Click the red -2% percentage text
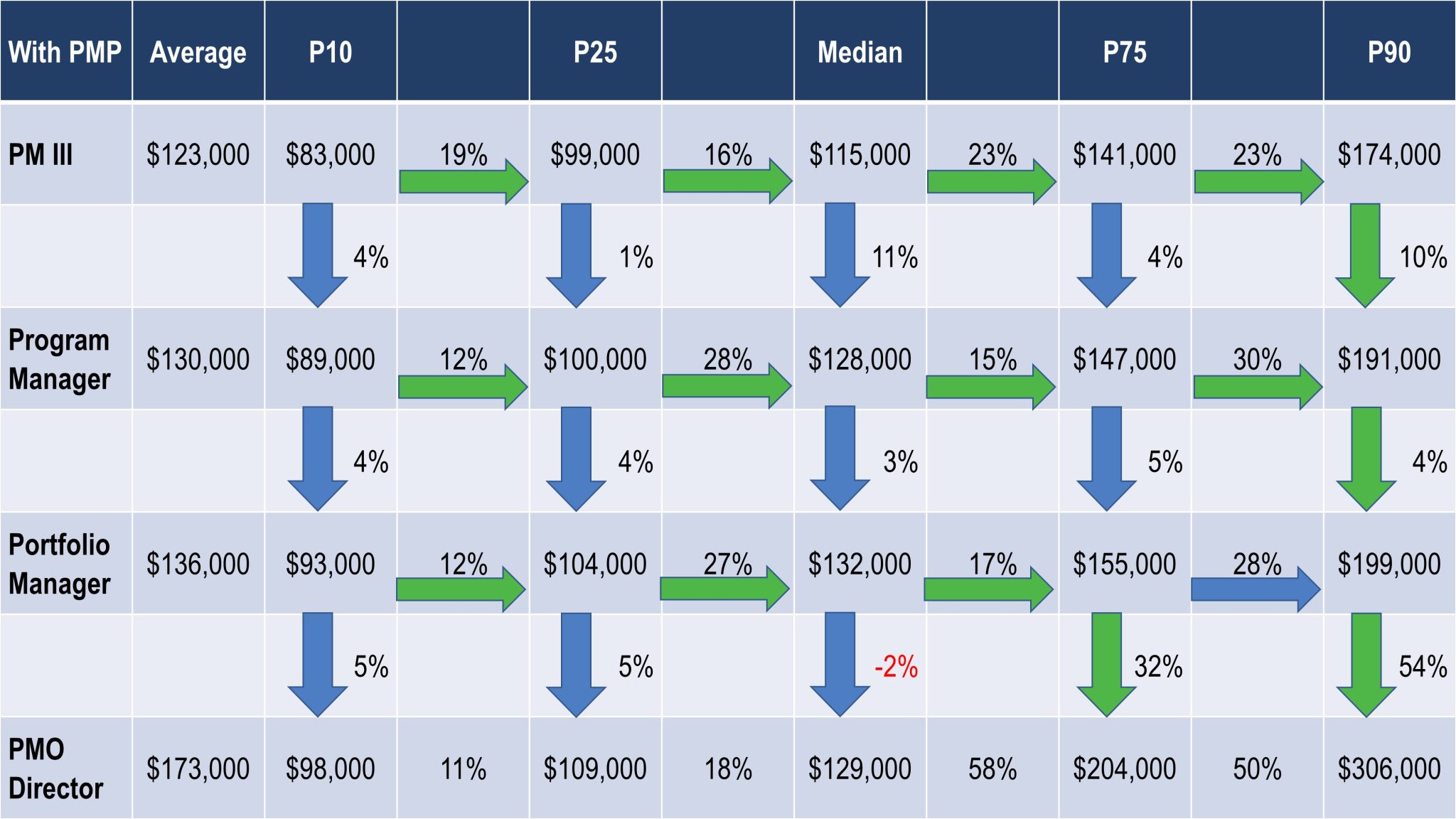 coord(896,667)
